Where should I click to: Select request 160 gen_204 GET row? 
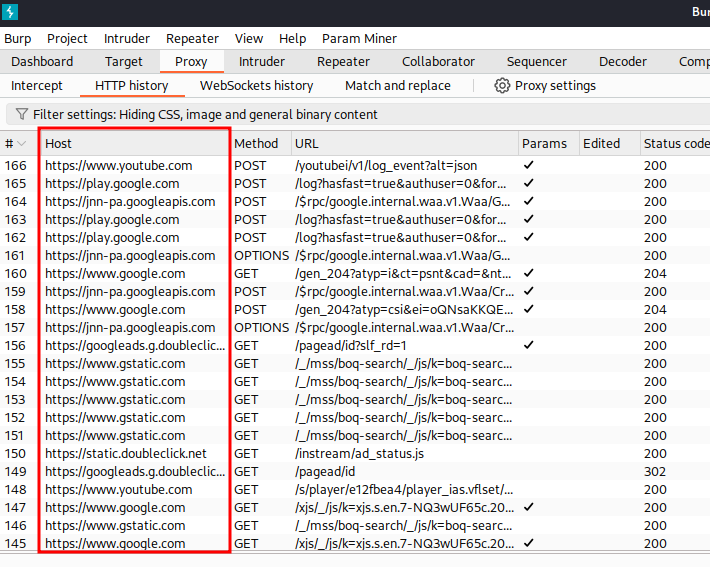[355, 274]
